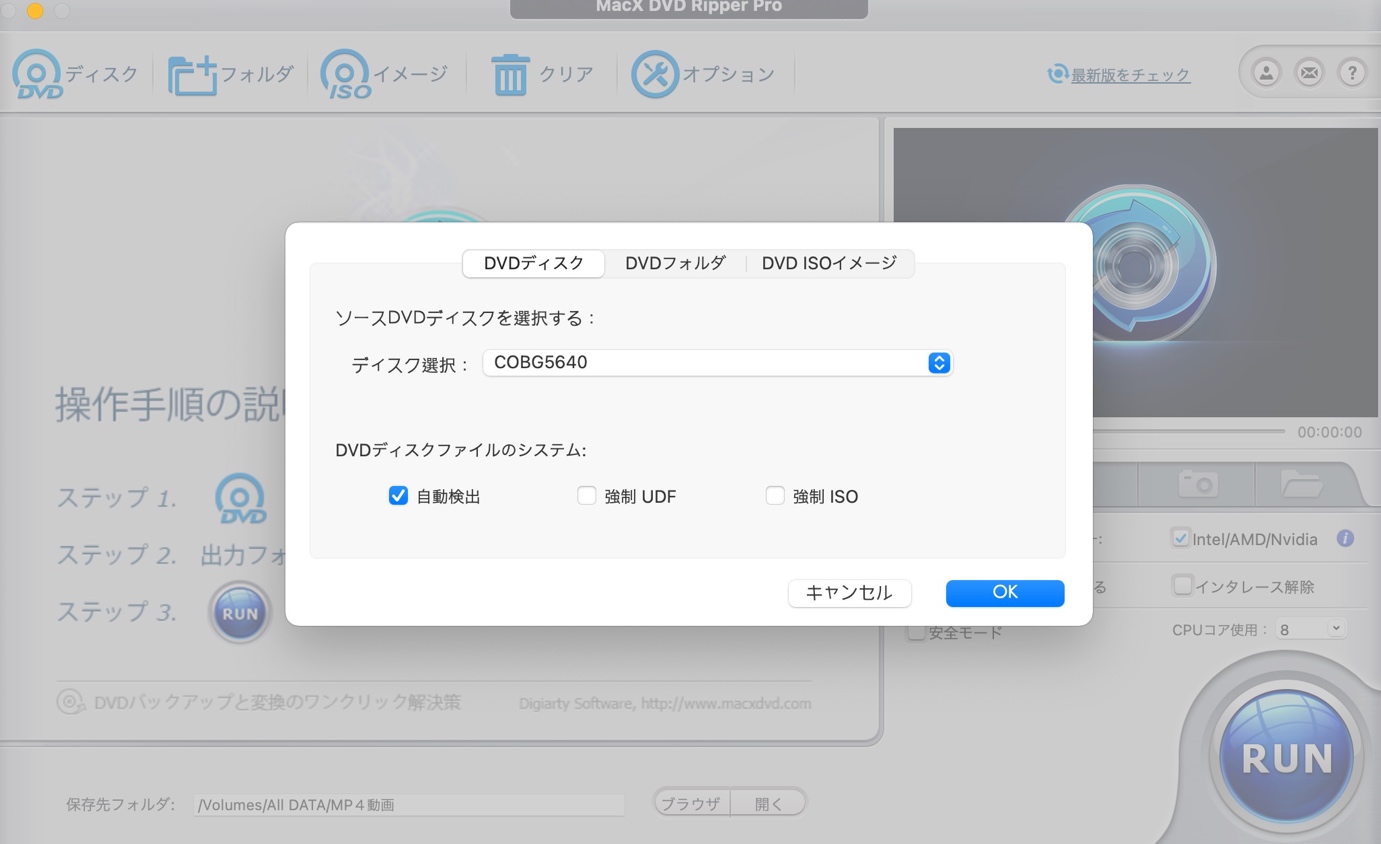Open the CPUコア使用 dropdown
The width and height of the screenshot is (1381, 844).
(1310, 629)
